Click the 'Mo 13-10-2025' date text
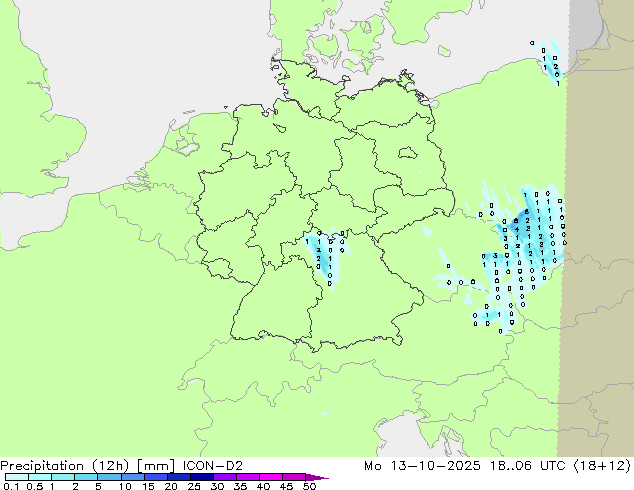634x490 pixels. 422,466
